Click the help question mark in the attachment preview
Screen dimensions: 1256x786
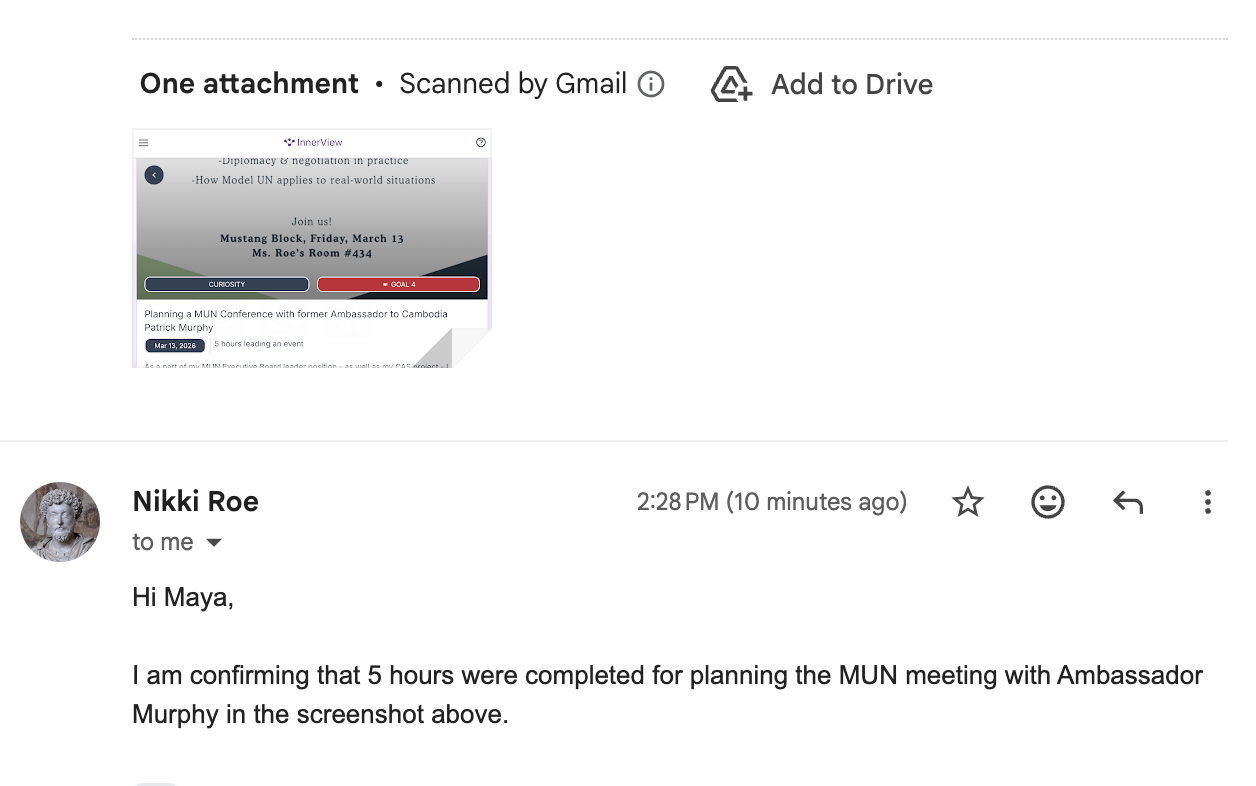481,143
